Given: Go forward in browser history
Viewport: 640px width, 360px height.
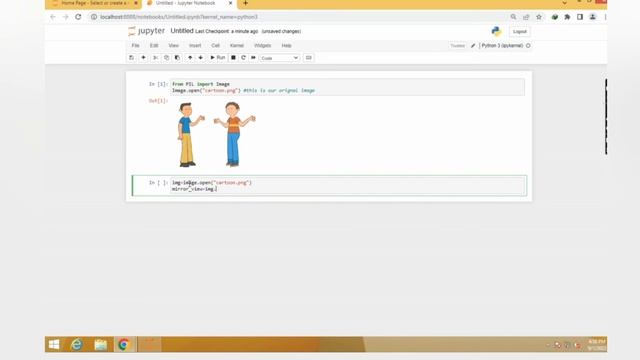Looking at the screenshot, I should point(65,17).
